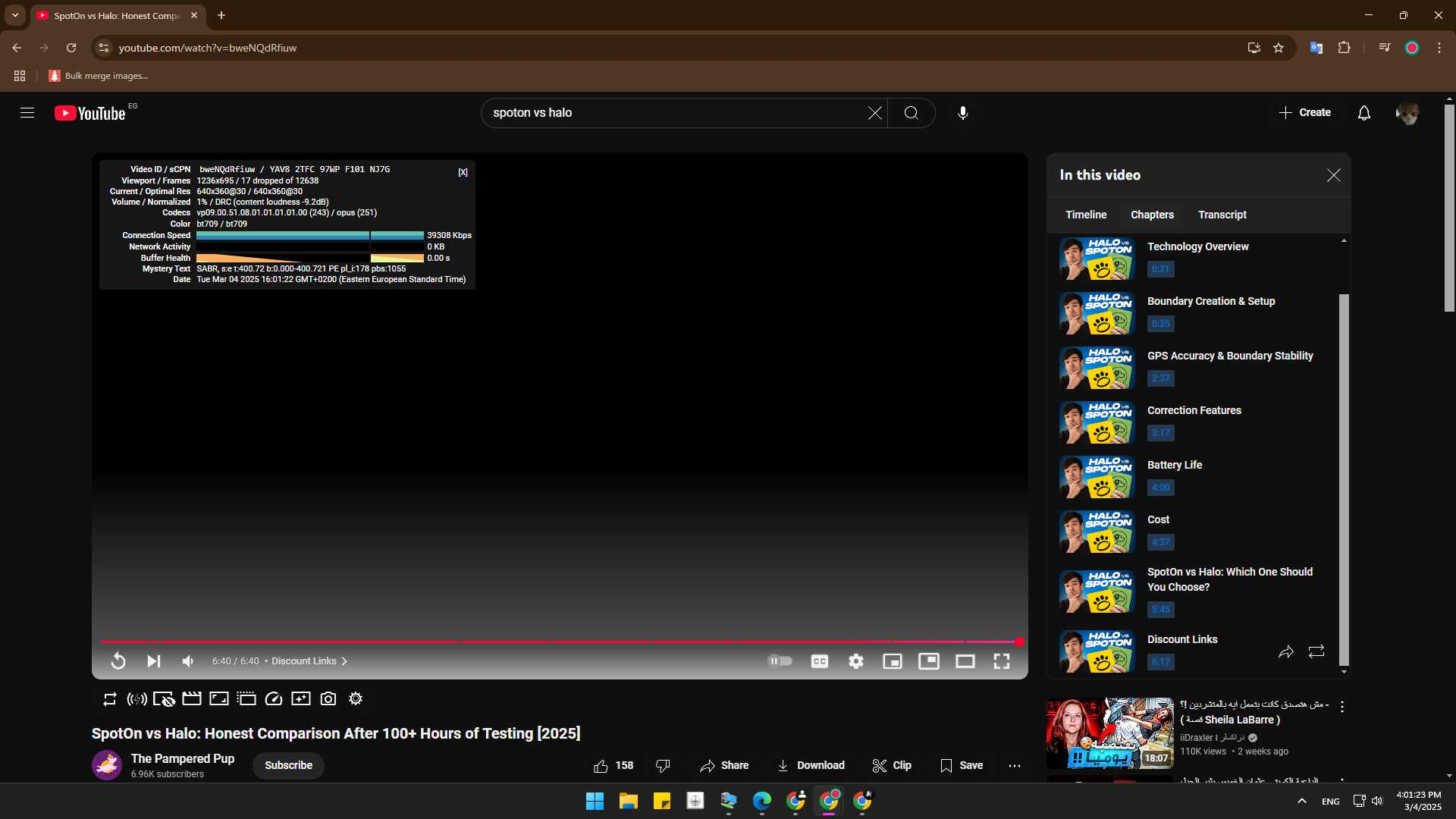Click the video filters sparkle icon
Viewport: 1456px width, 819px height.
click(301, 699)
